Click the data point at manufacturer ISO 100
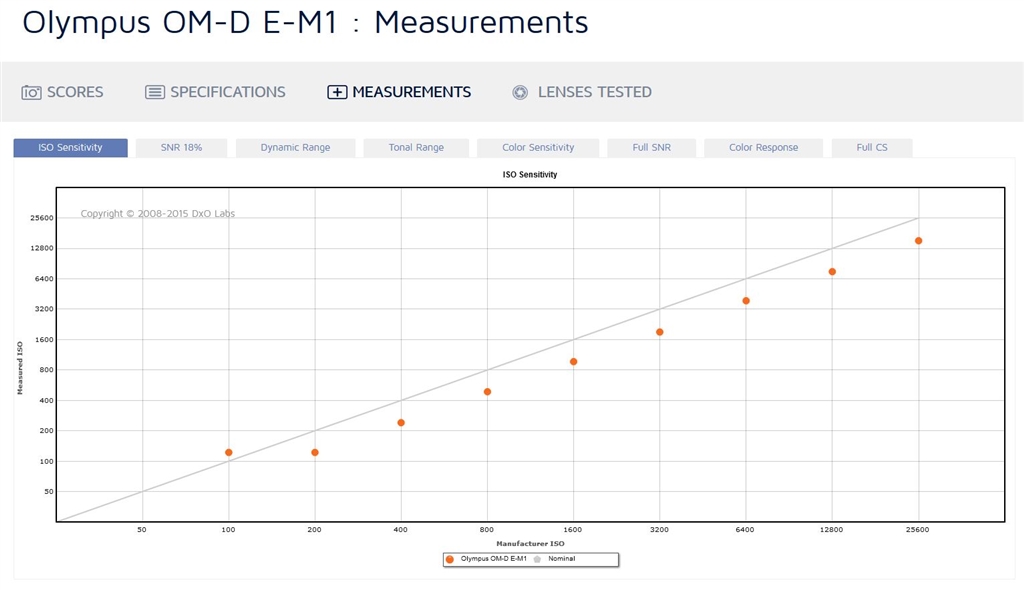Image resolution: width=1024 pixels, height=590 pixels. [229, 453]
